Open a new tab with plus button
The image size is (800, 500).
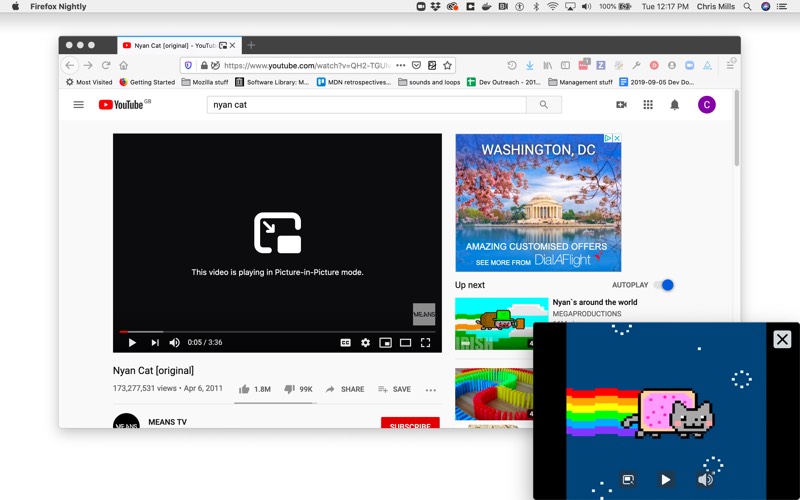pyautogui.click(x=251, y=45)
